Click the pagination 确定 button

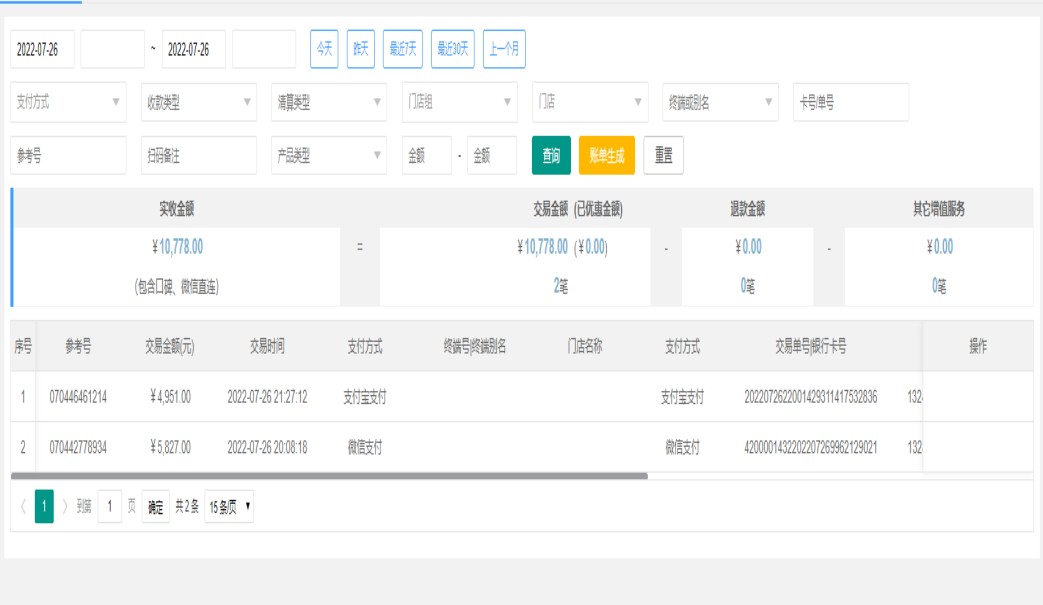pyautogui.click(x=155, y=507)
